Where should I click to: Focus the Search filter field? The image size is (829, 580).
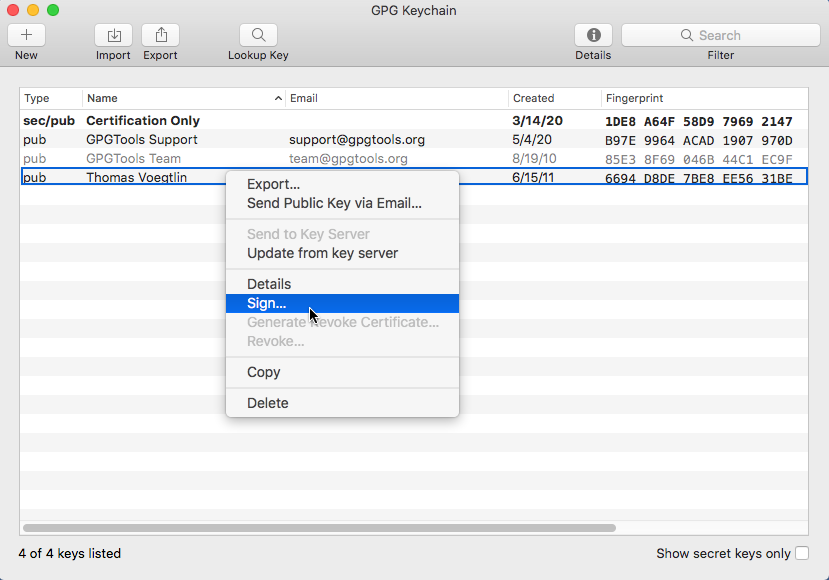721,35
